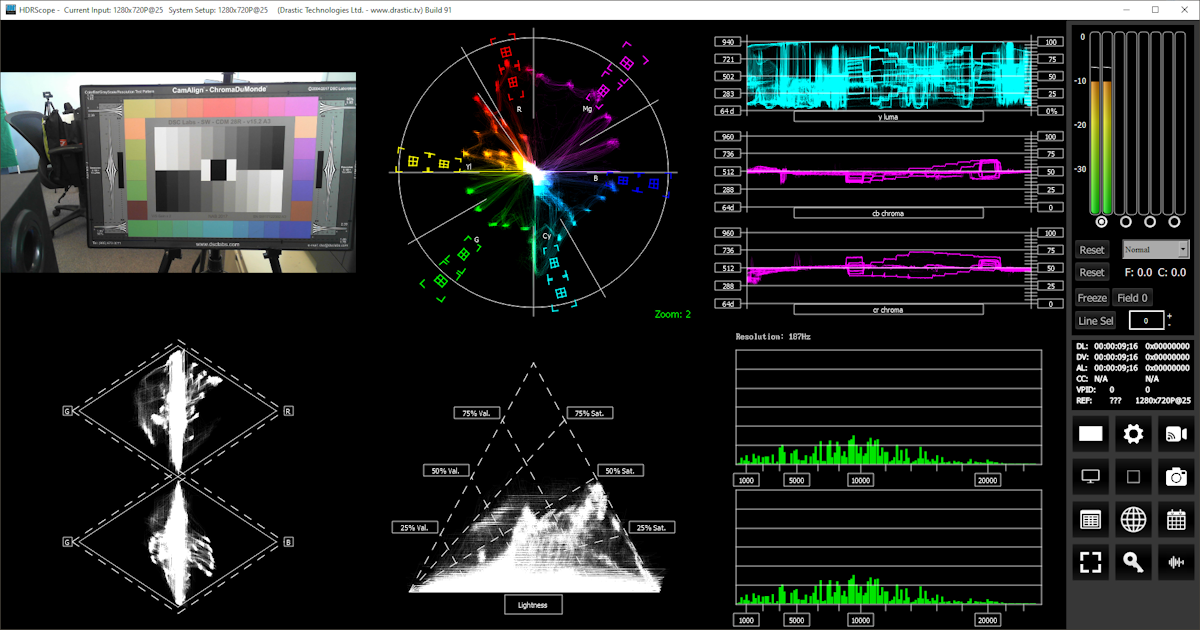This screenshot has width=1200, height=630.
Task: Click the streaming video camera icon
Action: (1176, 434)
